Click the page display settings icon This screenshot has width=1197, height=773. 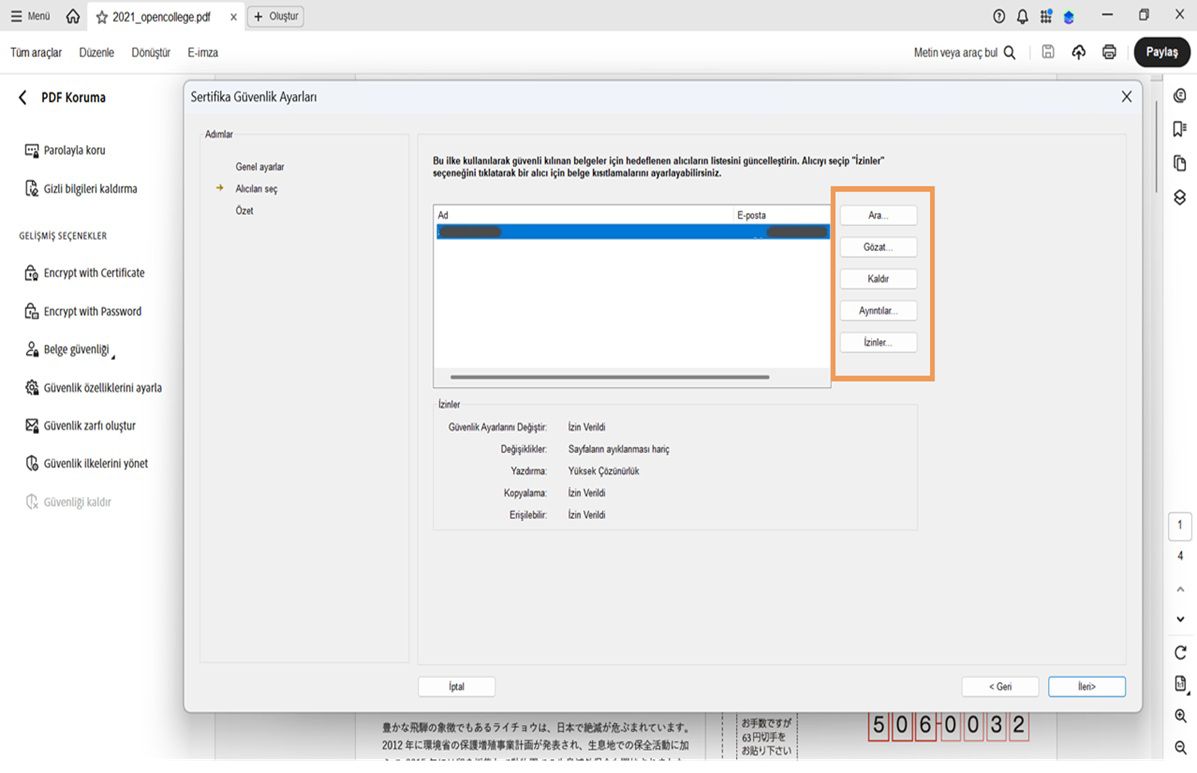(1180, 684)
